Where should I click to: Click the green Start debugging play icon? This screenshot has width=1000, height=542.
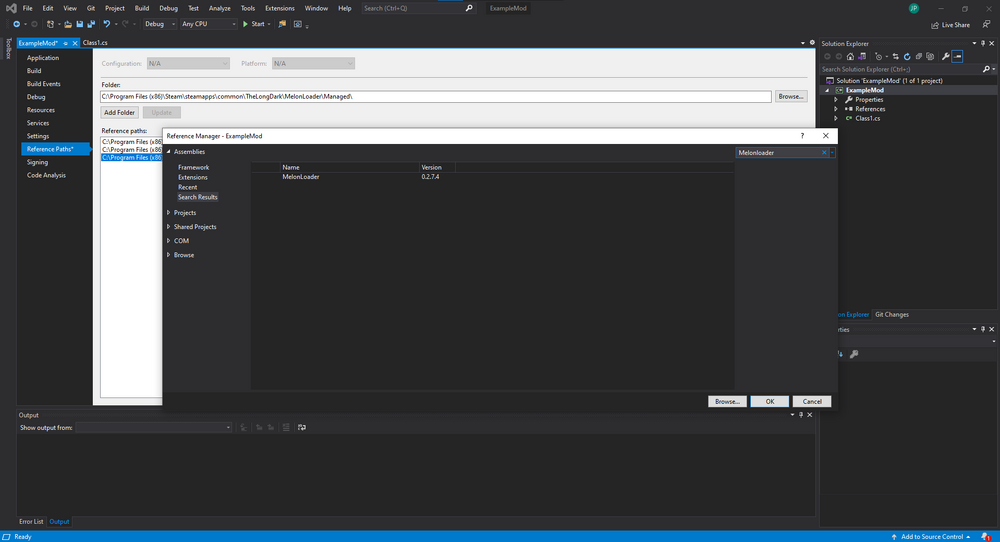246,24
